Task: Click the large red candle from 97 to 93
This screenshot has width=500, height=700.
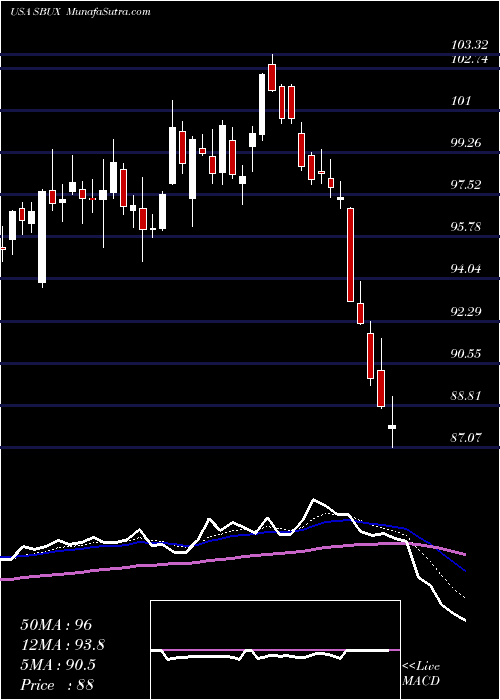Action: tap(351, 255)
